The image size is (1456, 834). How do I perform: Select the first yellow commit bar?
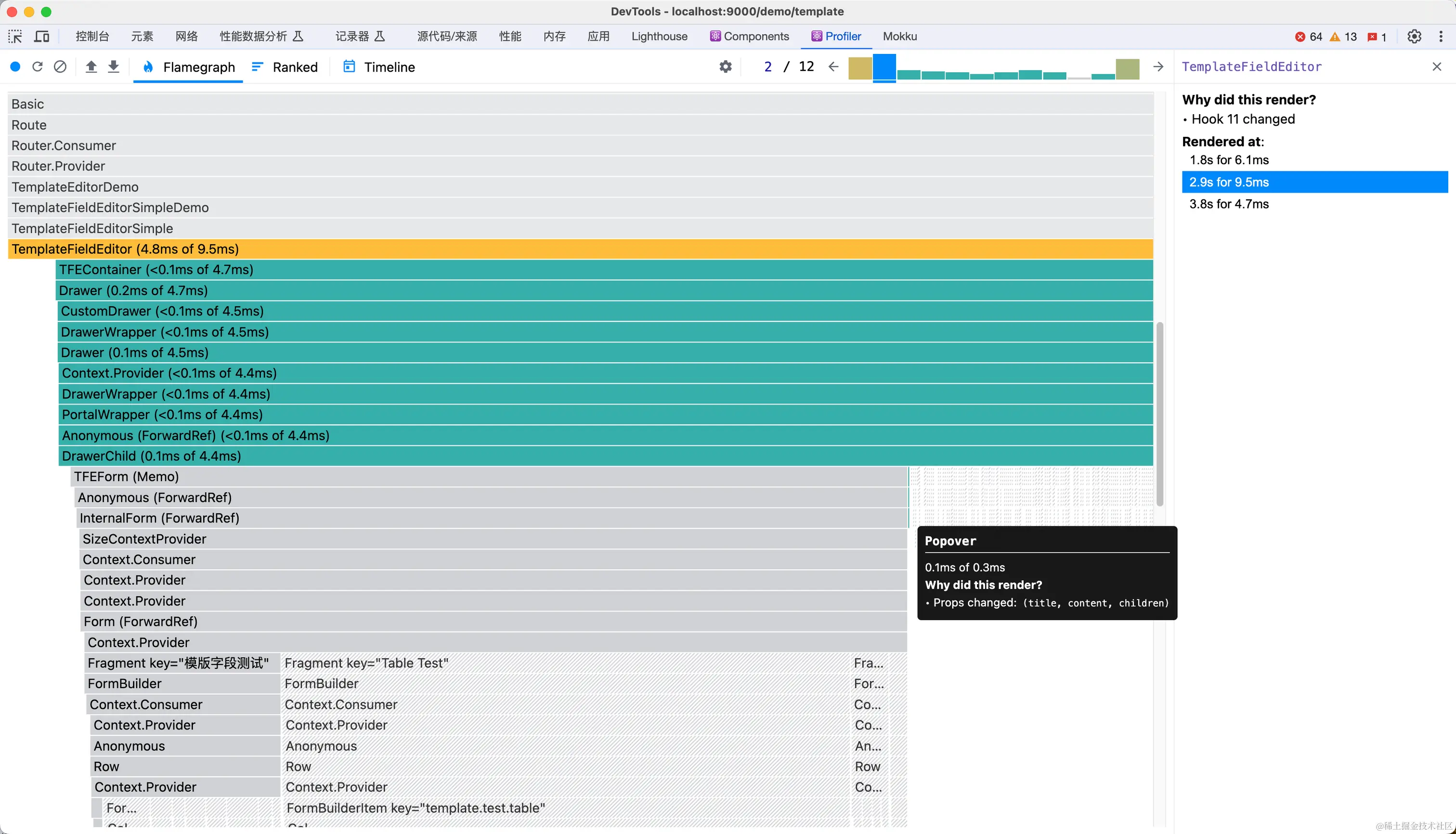pyautogui.click(x=860, y=68)
